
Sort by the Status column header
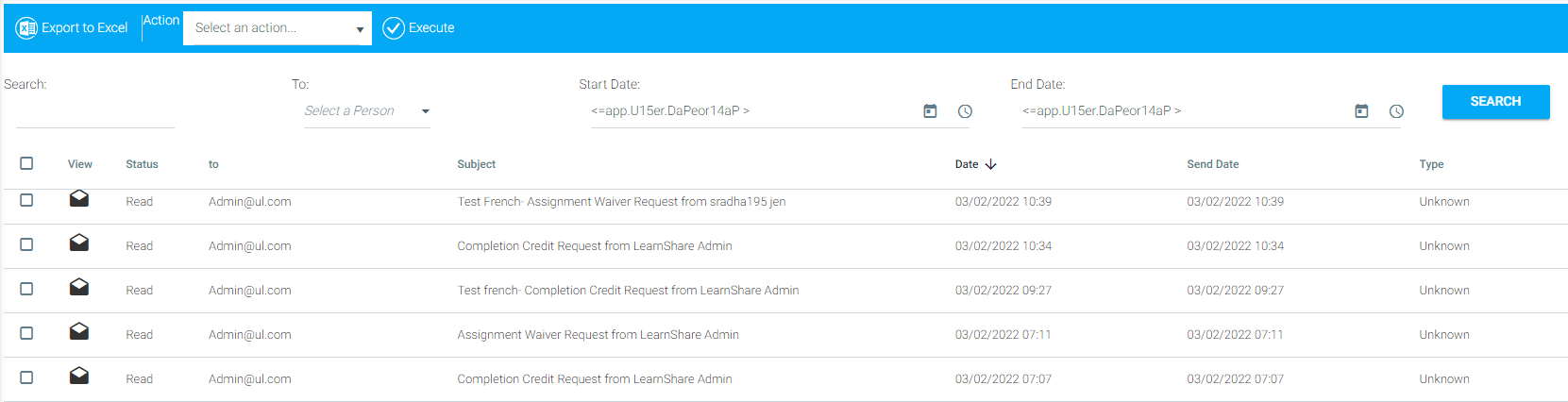point(142,164)
